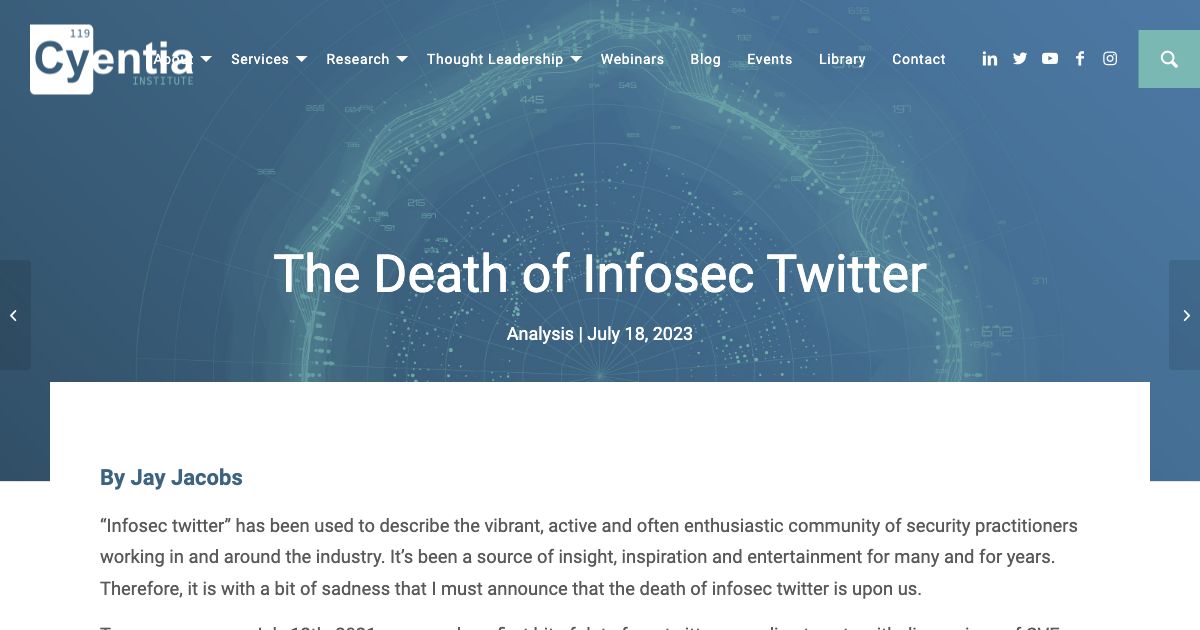Go to previous post using left arrow
The width and height of the screenshot is (1200, 630).
(x=14, y=315)
